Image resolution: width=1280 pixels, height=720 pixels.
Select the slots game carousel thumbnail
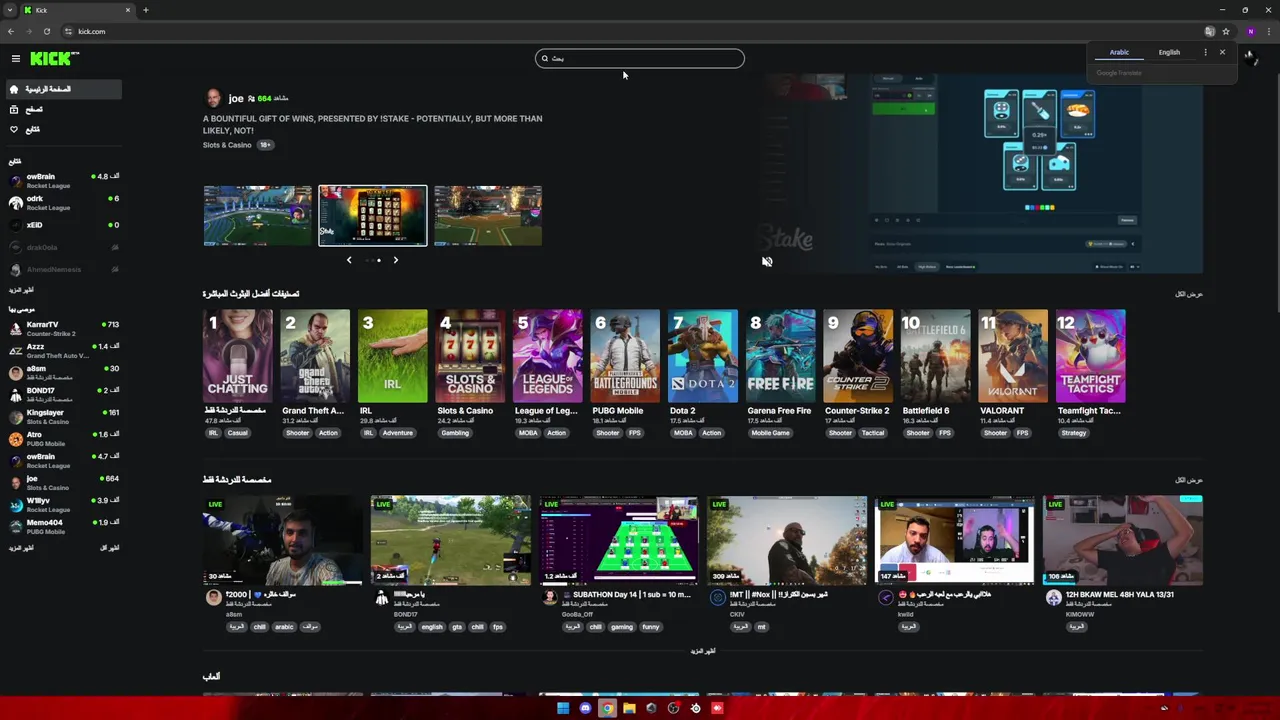373,215
